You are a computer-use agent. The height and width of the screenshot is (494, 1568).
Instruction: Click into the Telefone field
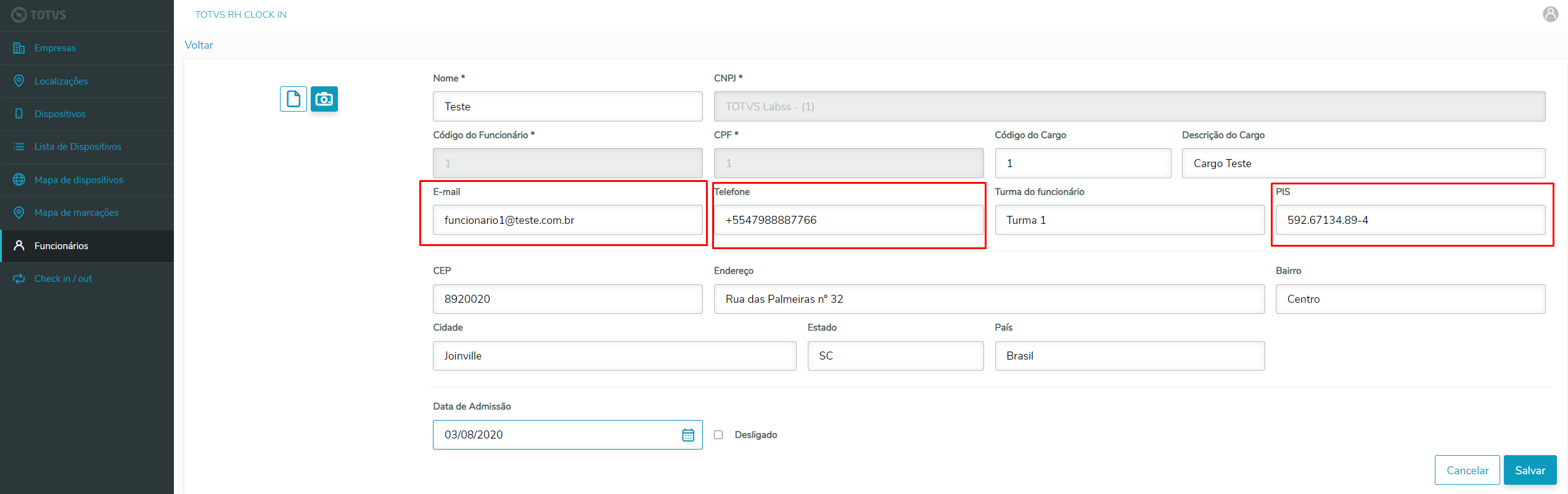(x=848, y=220)
